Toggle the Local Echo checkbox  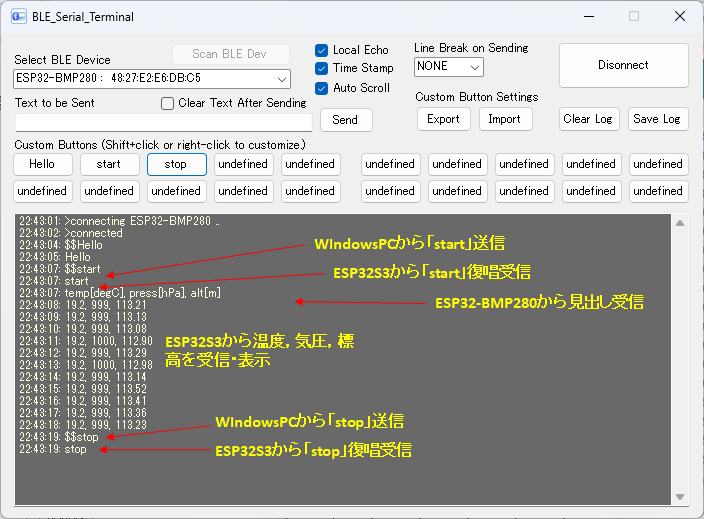[x=322, y=50]
